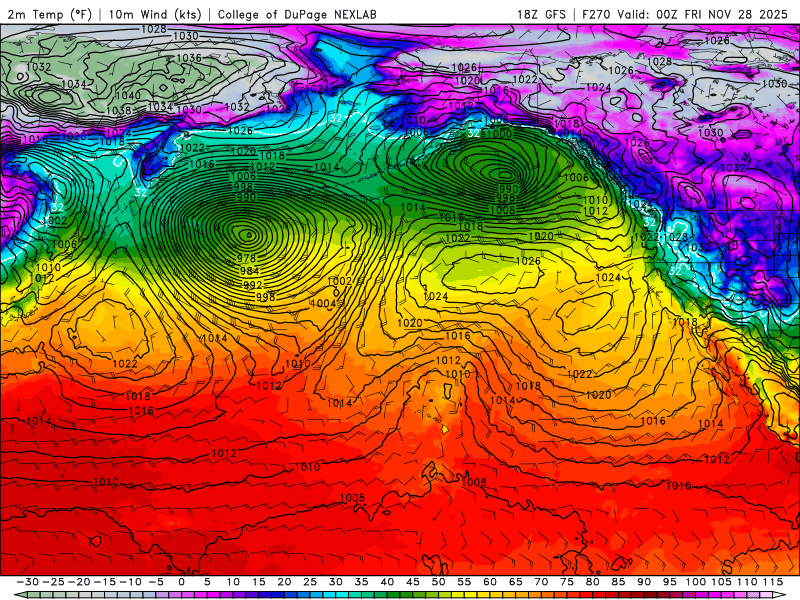Click the "2m Temp (°F)" title text
The image size is (800, 600).
coord(49,14)
